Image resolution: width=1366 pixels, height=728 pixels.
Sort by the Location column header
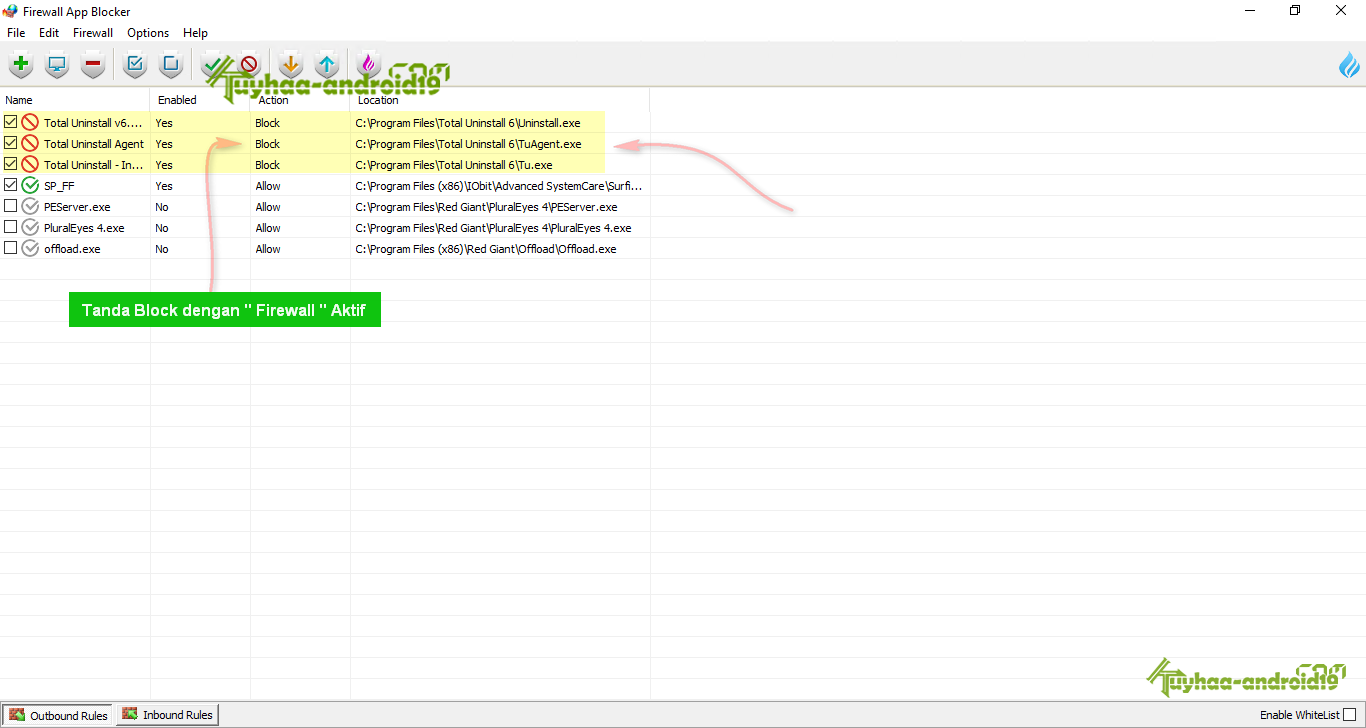point(500,100)
